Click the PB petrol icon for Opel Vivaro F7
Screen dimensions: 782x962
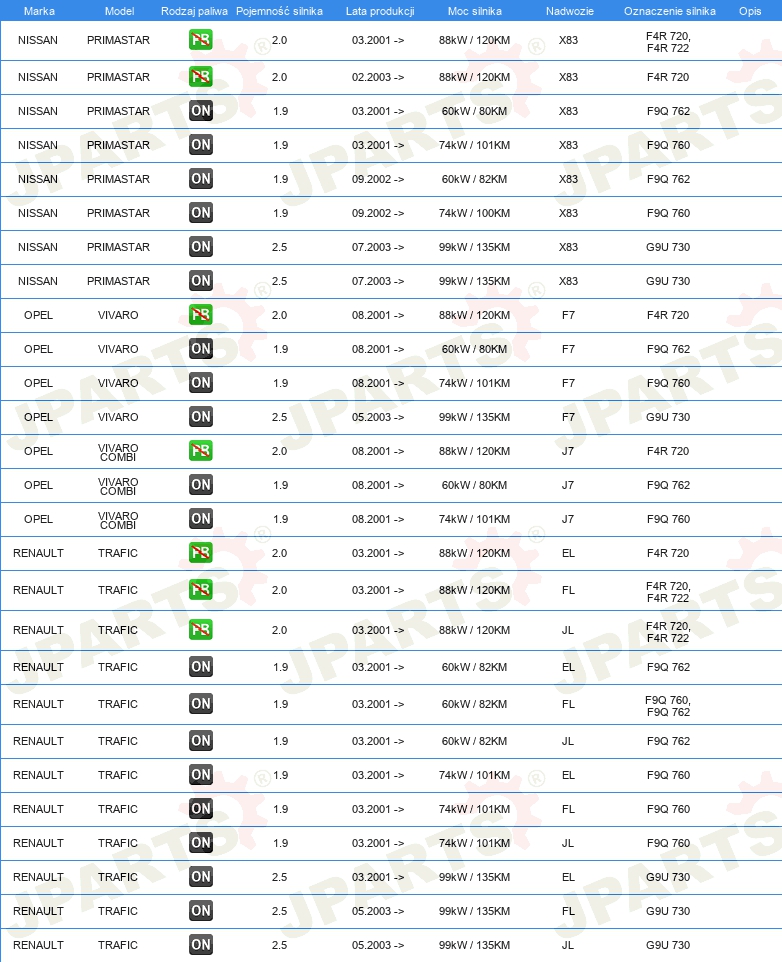[x=201, y=315]
